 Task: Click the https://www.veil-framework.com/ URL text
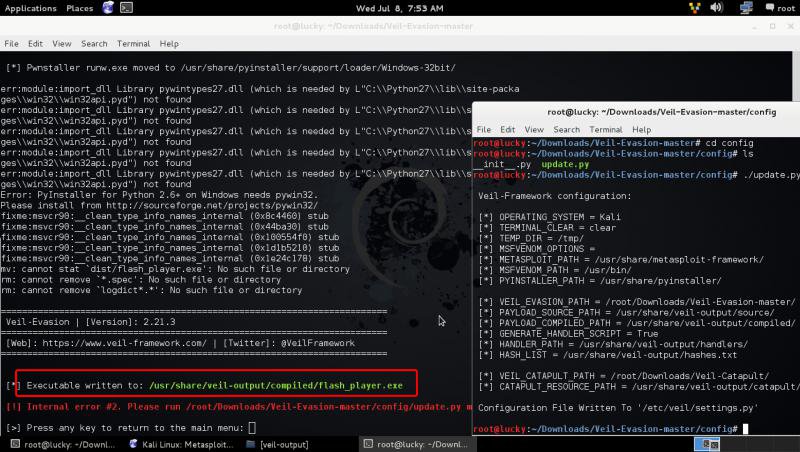point(124,343)
